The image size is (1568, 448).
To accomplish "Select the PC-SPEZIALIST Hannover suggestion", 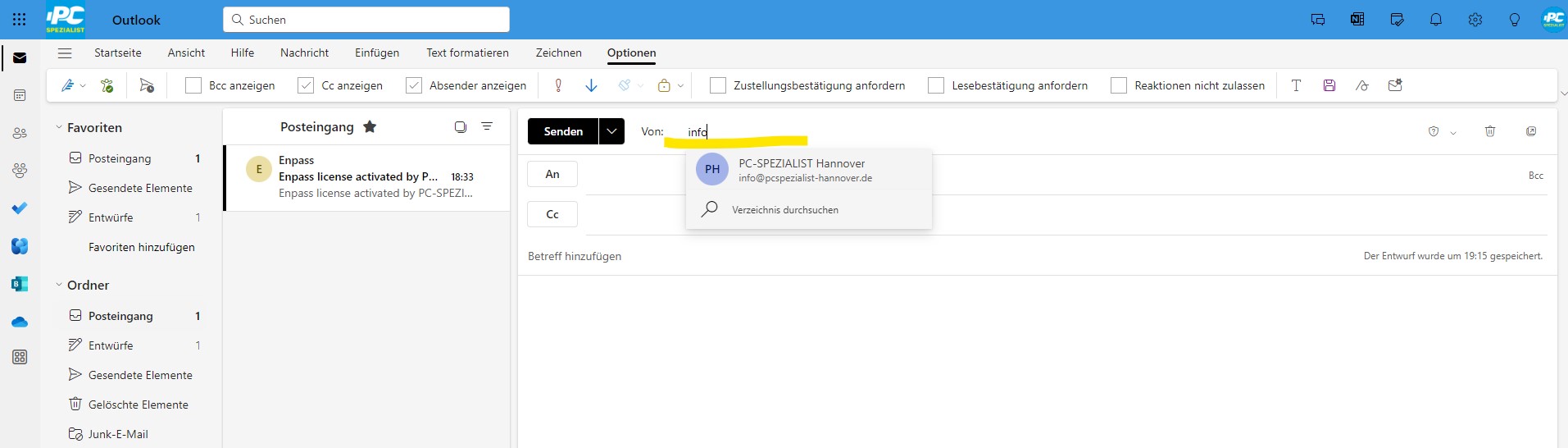I will pos(803,170).
